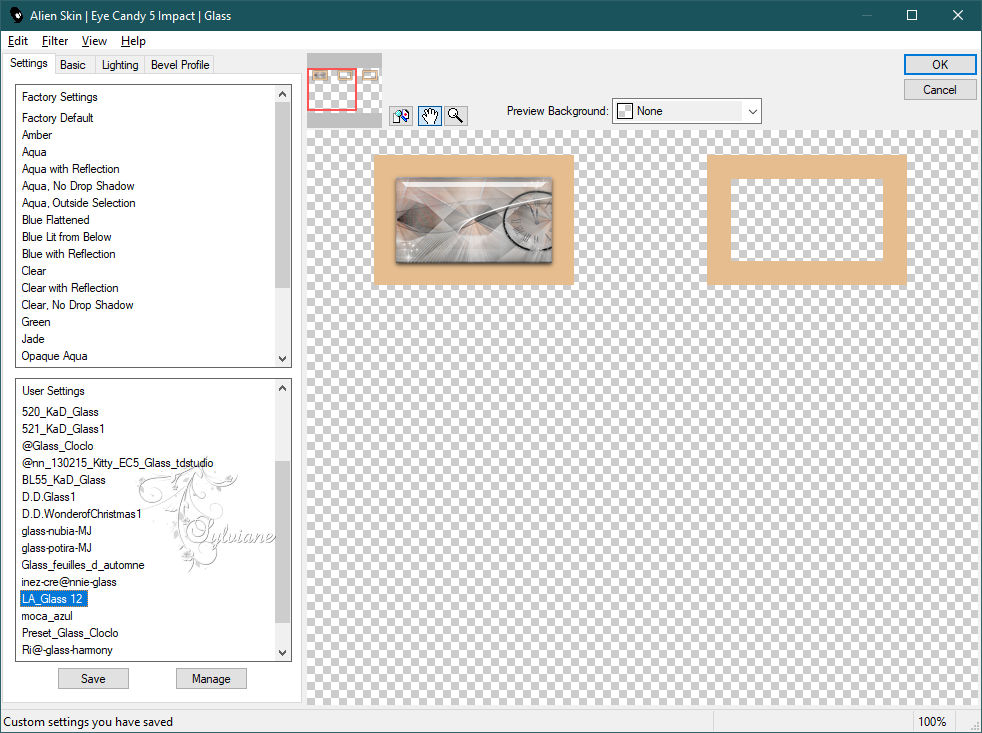
Task: Select the LA_Glass 12 setting
Action: 53,598
